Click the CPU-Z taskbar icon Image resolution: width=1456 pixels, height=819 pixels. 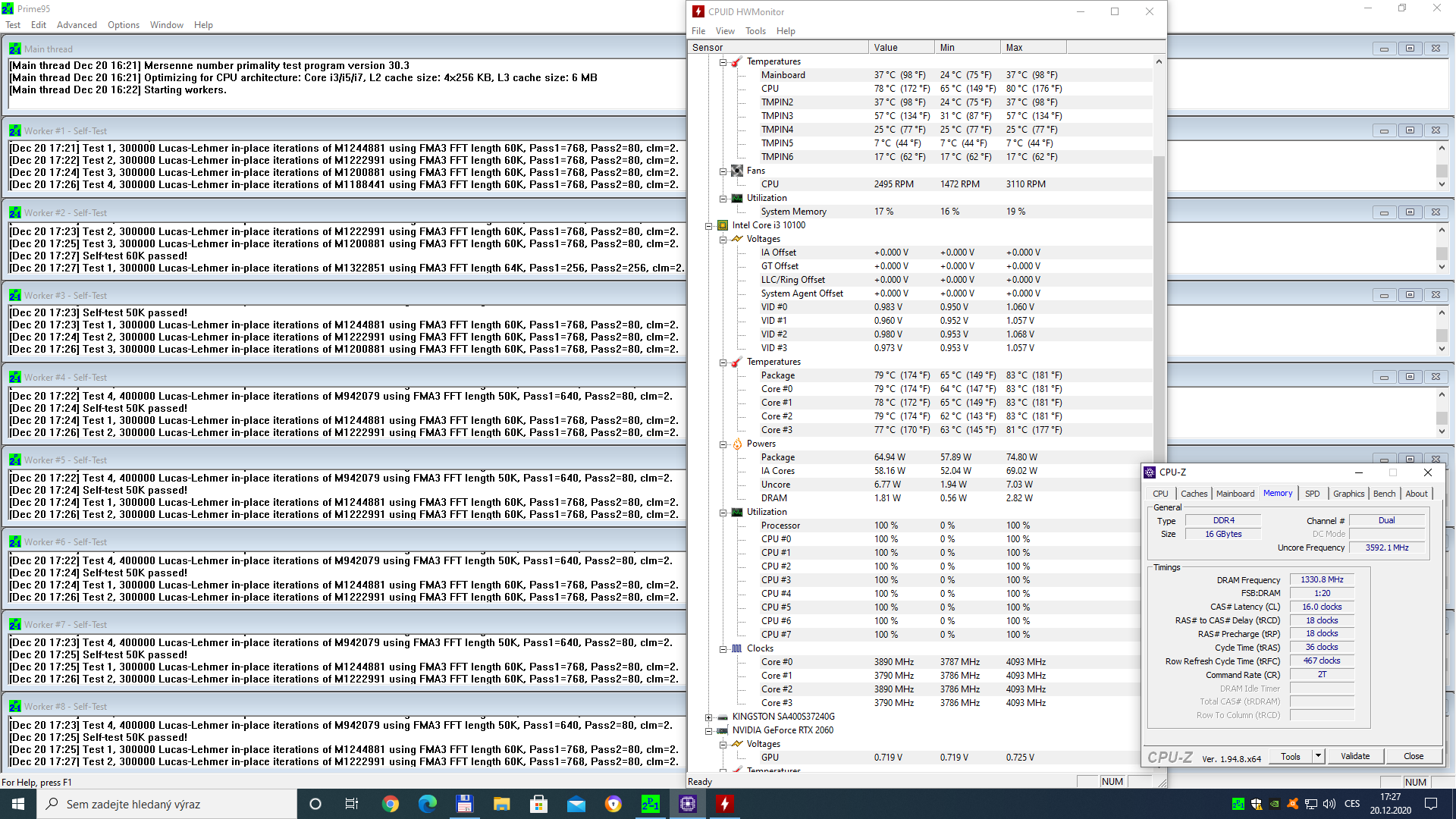688,804
